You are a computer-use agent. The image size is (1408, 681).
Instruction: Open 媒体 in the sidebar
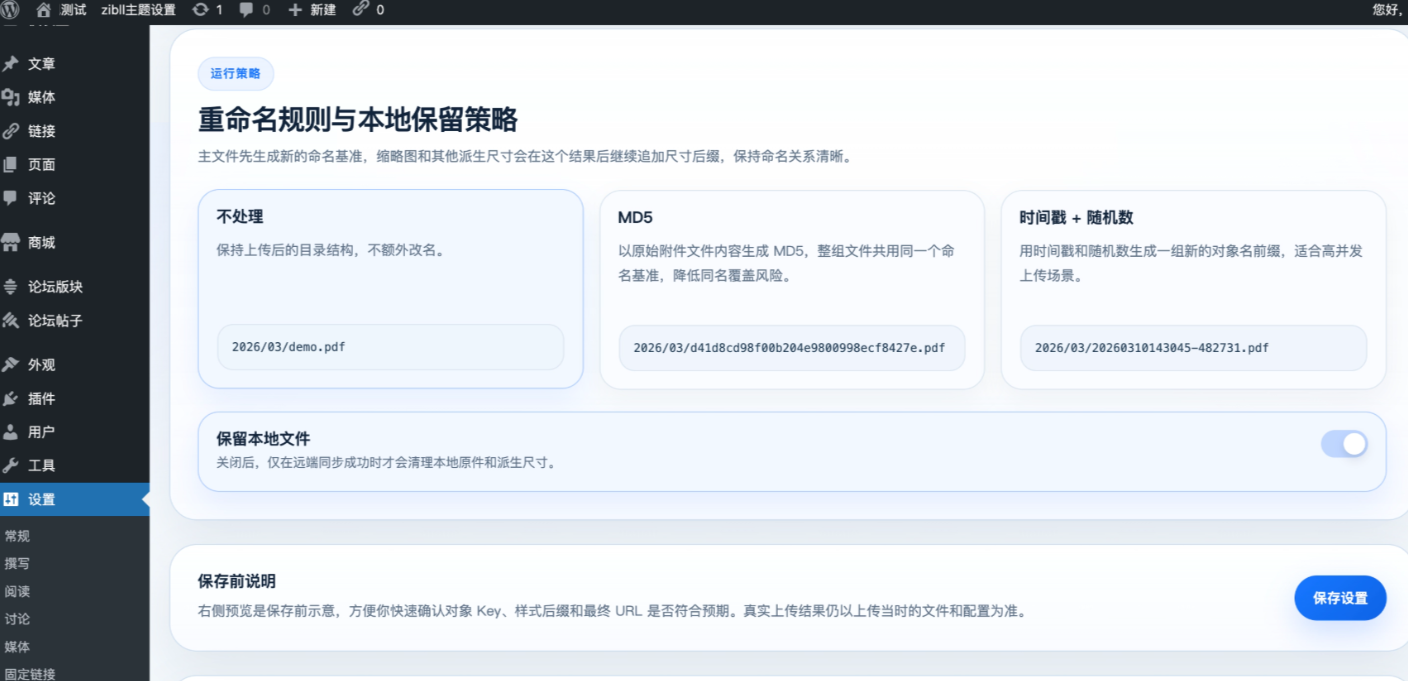pos(41,97)
